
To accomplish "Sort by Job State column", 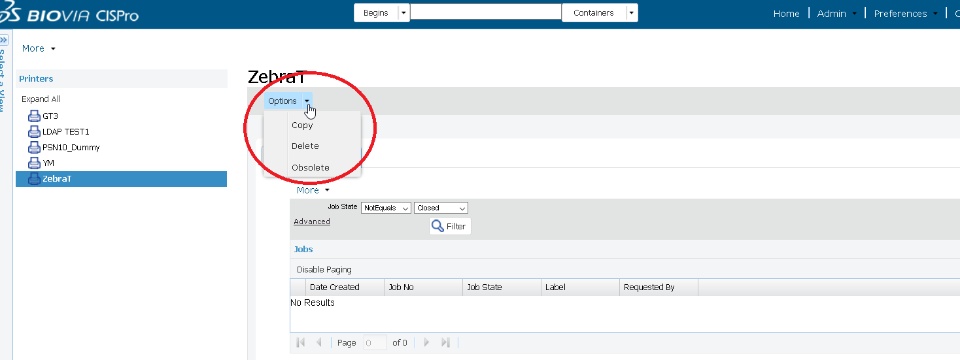I will click(501, 287).
